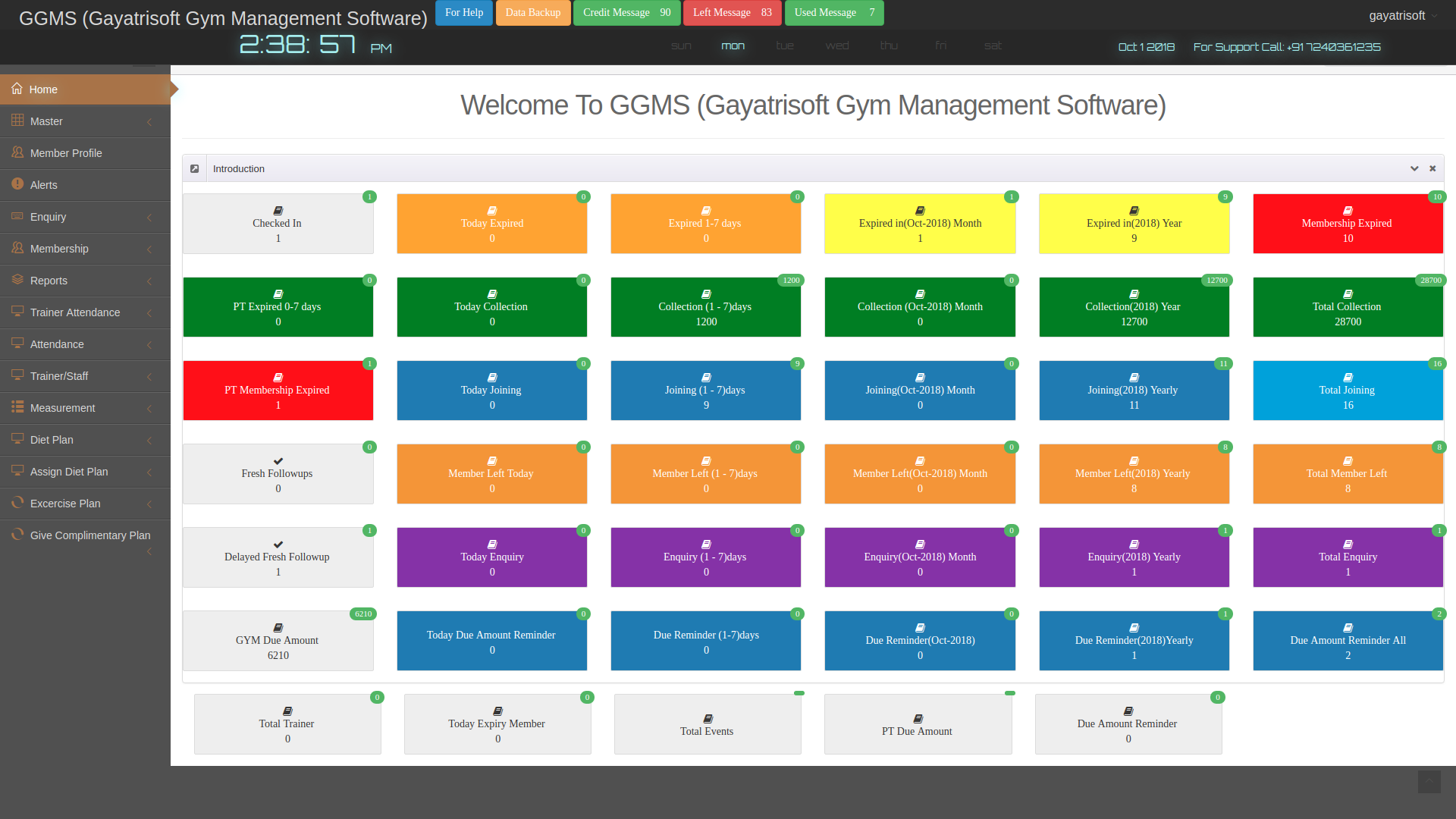The height and width of the screenshot is (819, 1456).
Task: Expand the Attendance submenu arrow
Action: coord(149,345)
